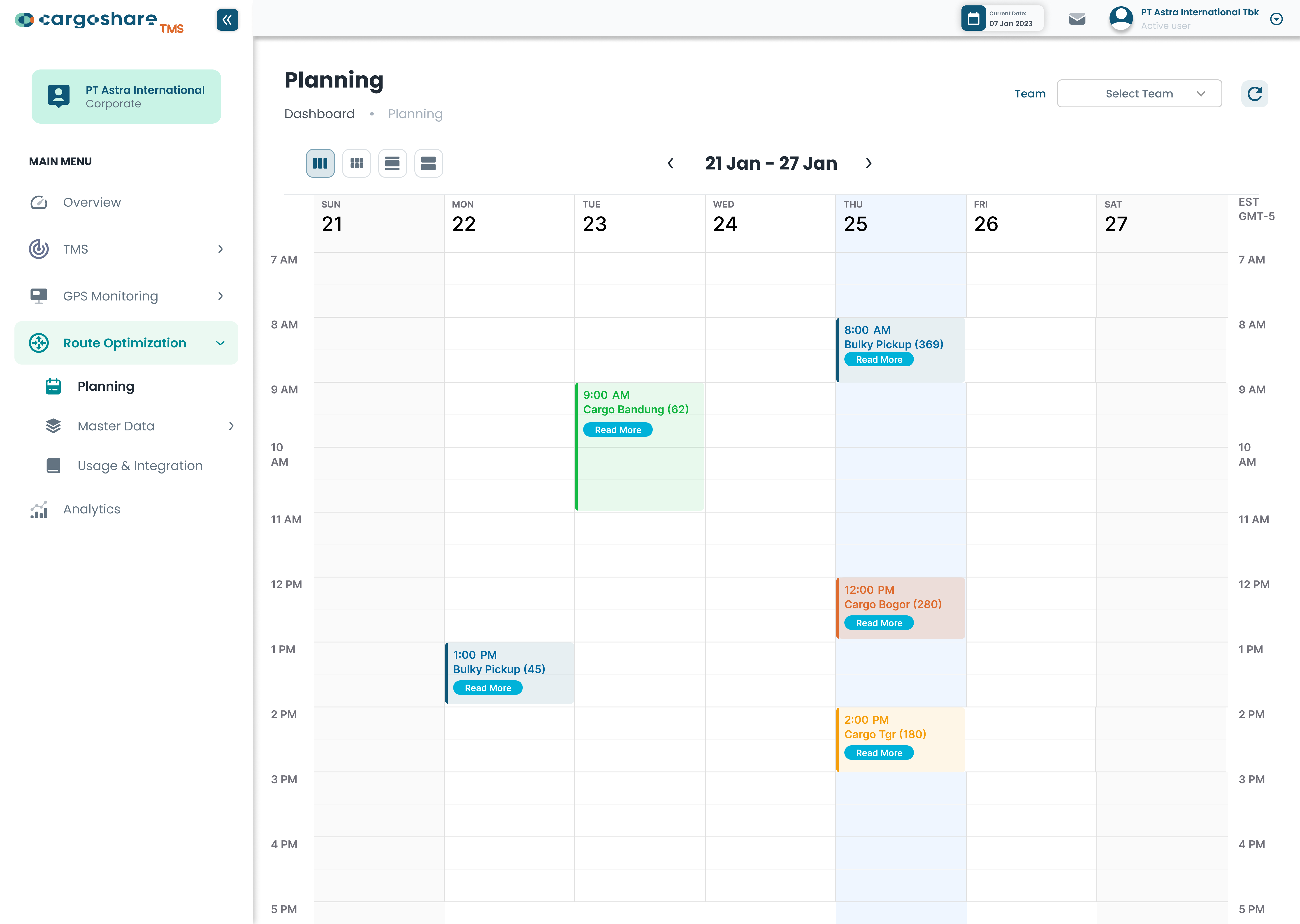The image size is (1300, 924).
Task: Click Read More on Cargo Bandung event
Action: click(617, 430)
